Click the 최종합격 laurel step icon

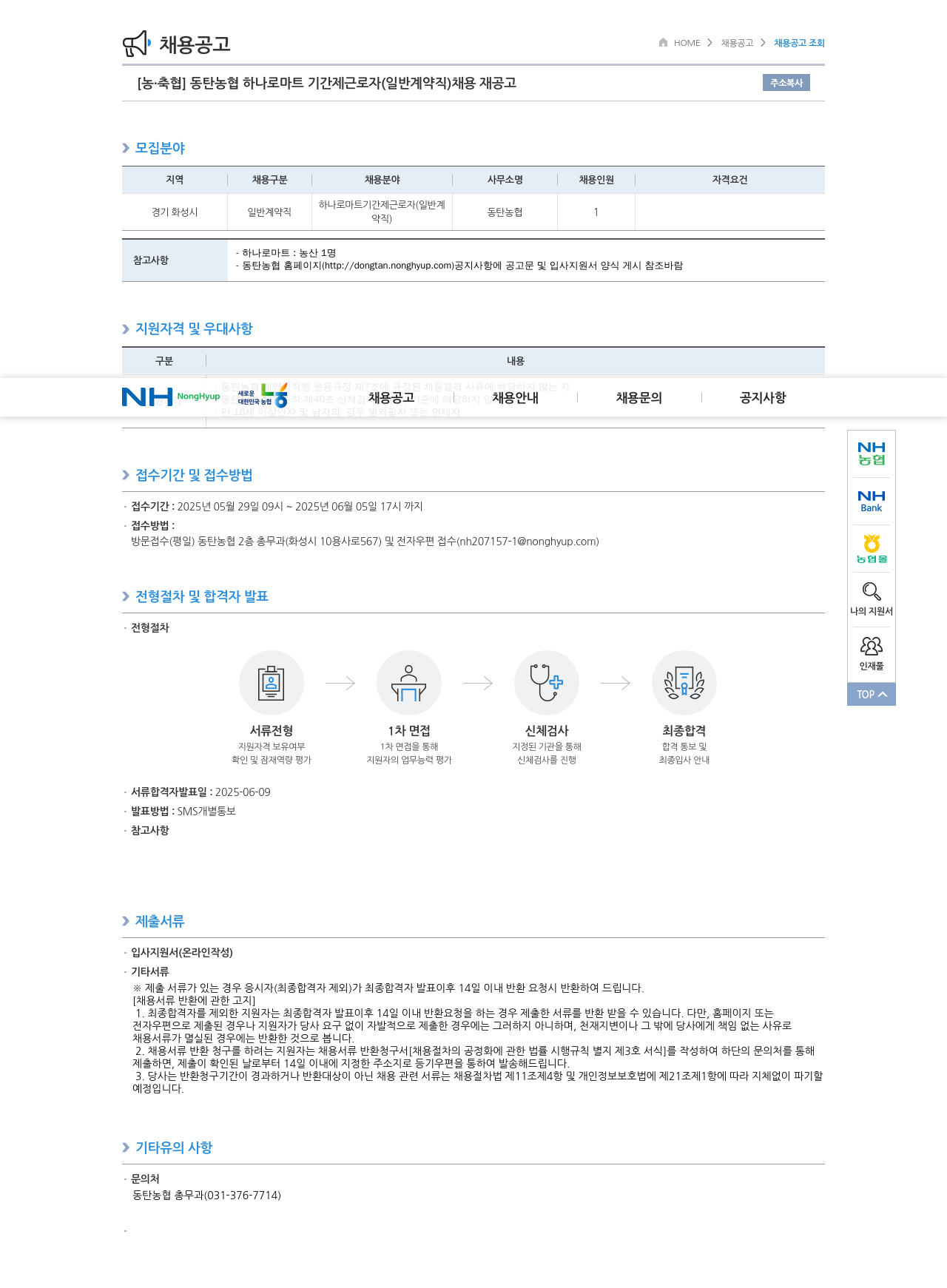[x=684, y=683]
